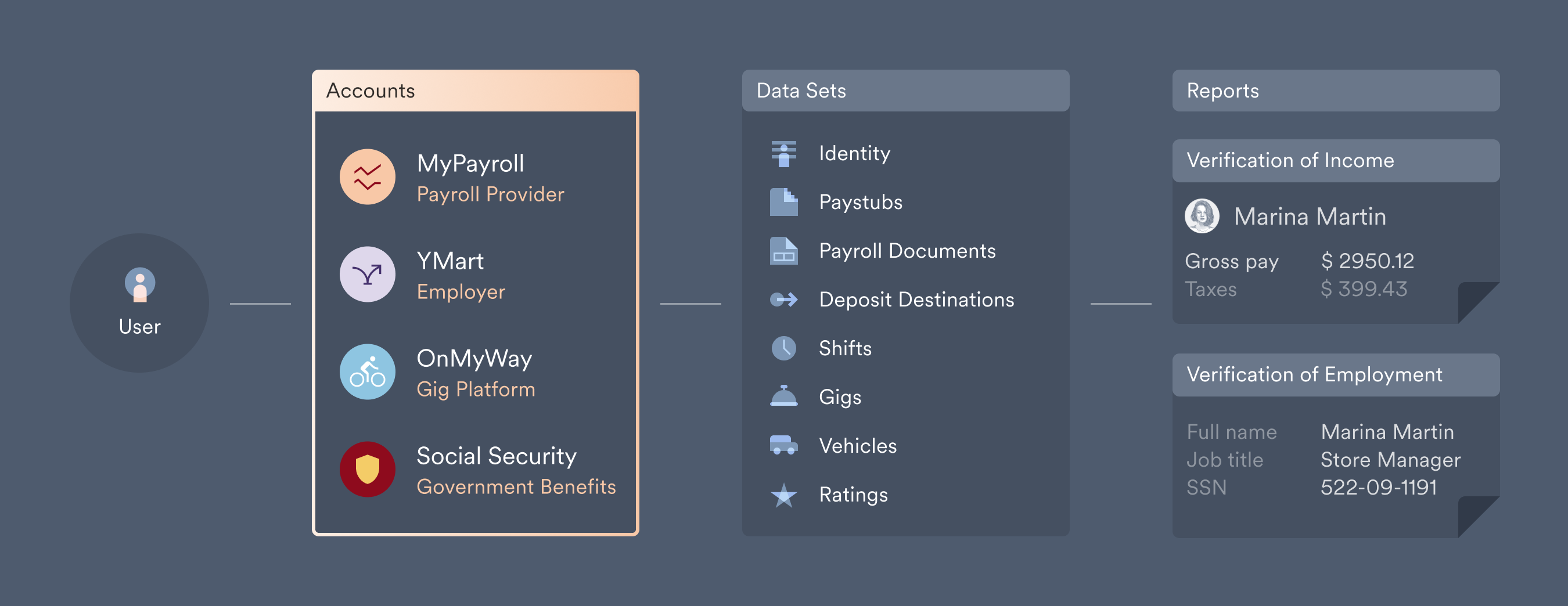The height and width of the screenshot is (606, 1568).
Task: Select the YMart employer icon
Action: (368, 275)
